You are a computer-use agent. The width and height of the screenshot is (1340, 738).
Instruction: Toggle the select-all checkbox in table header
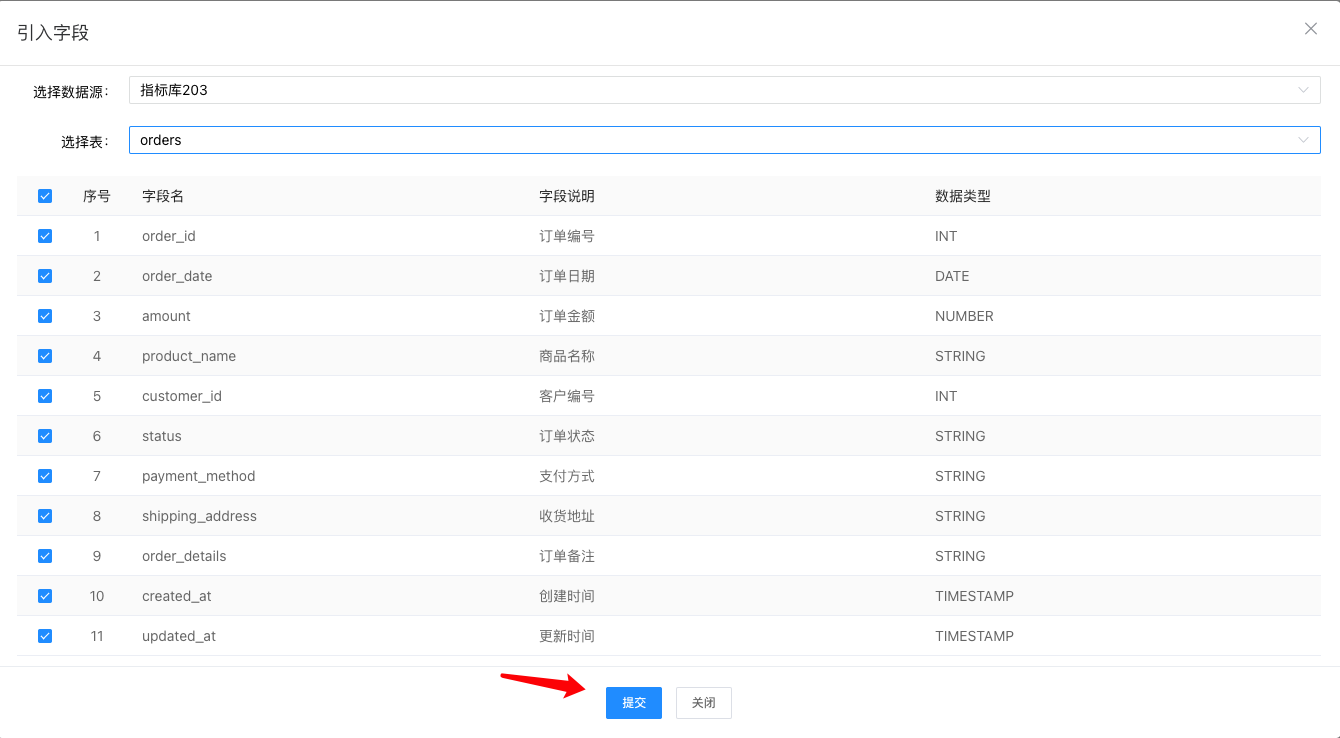(x=45, y=196)
